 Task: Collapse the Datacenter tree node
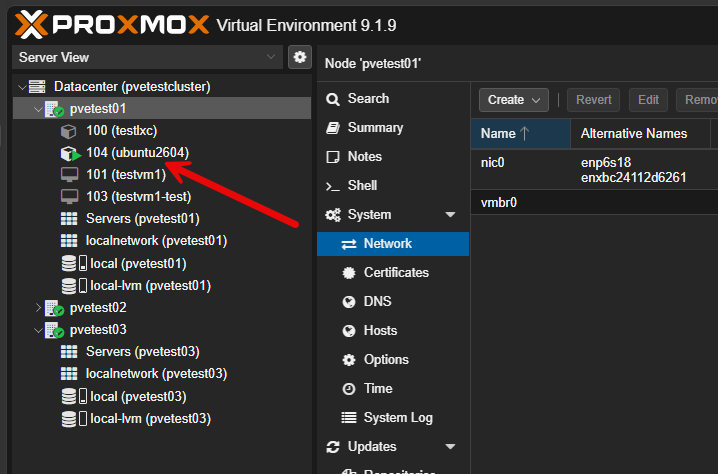[x=22, y=87]
